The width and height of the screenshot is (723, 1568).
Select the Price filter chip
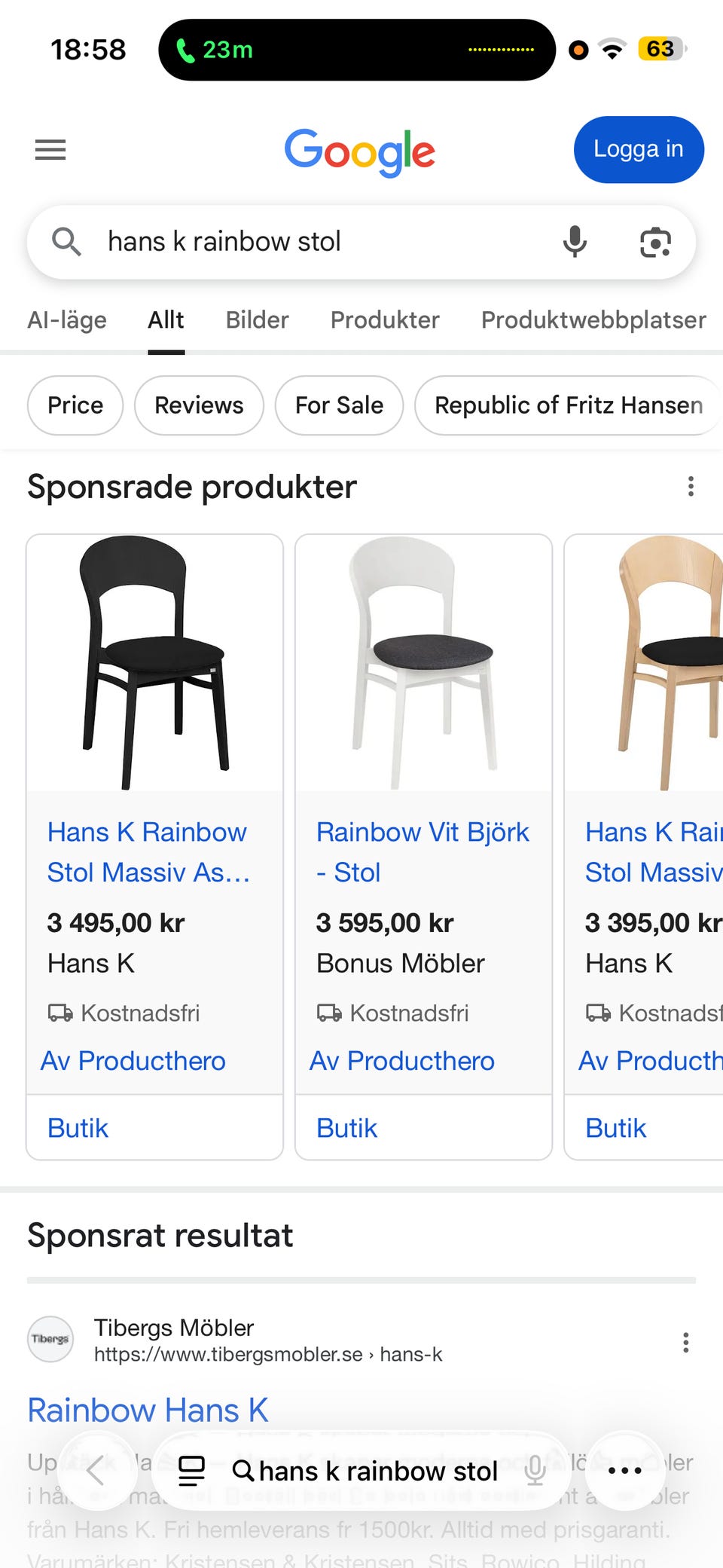75,405
